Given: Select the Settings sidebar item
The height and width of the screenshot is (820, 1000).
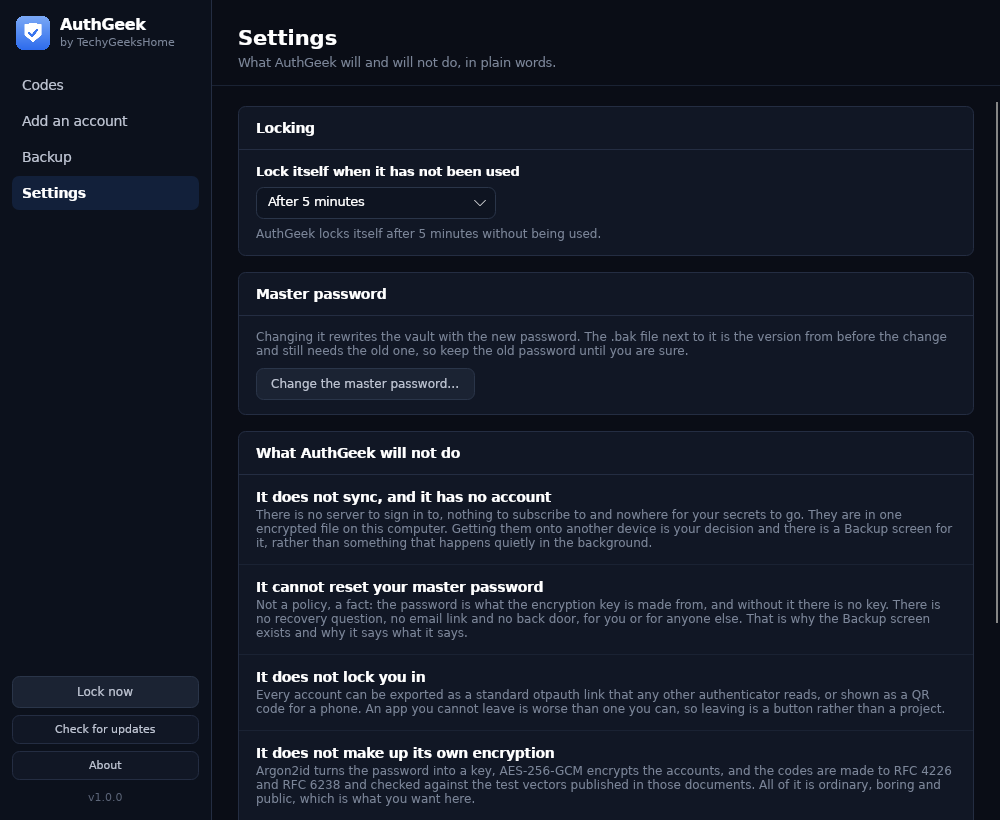Looking at the screenshot, I should pyautogui.click(x=105, y=193).
